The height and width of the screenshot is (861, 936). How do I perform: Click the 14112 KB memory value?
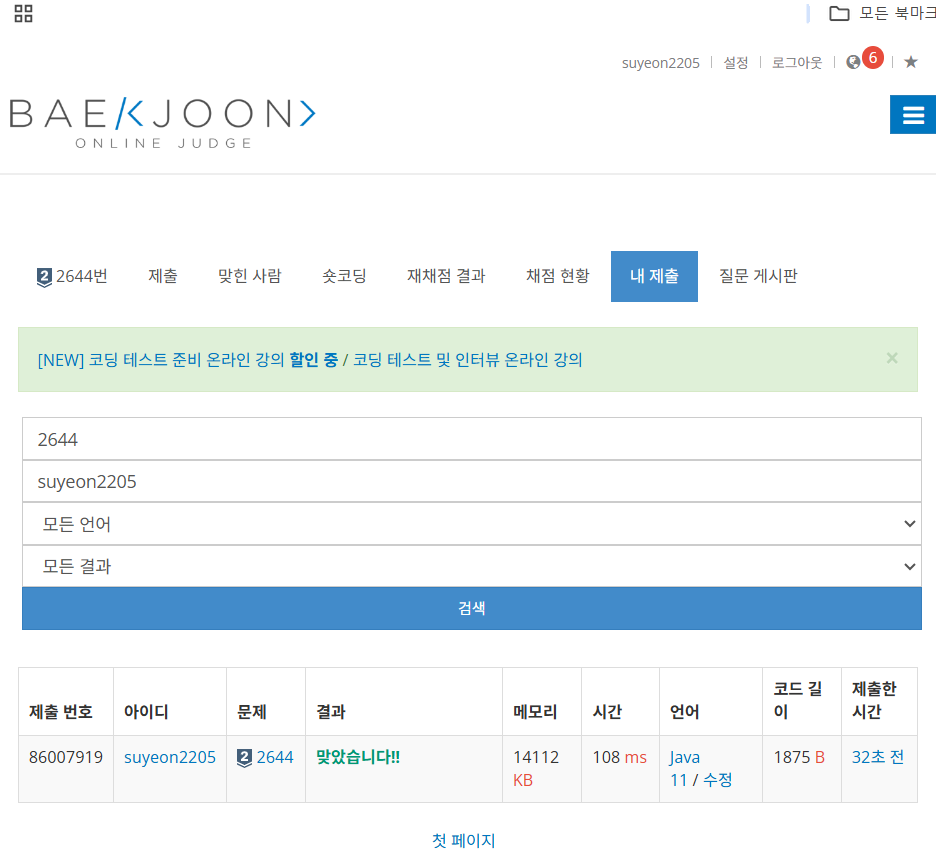(x=536, y=768)
